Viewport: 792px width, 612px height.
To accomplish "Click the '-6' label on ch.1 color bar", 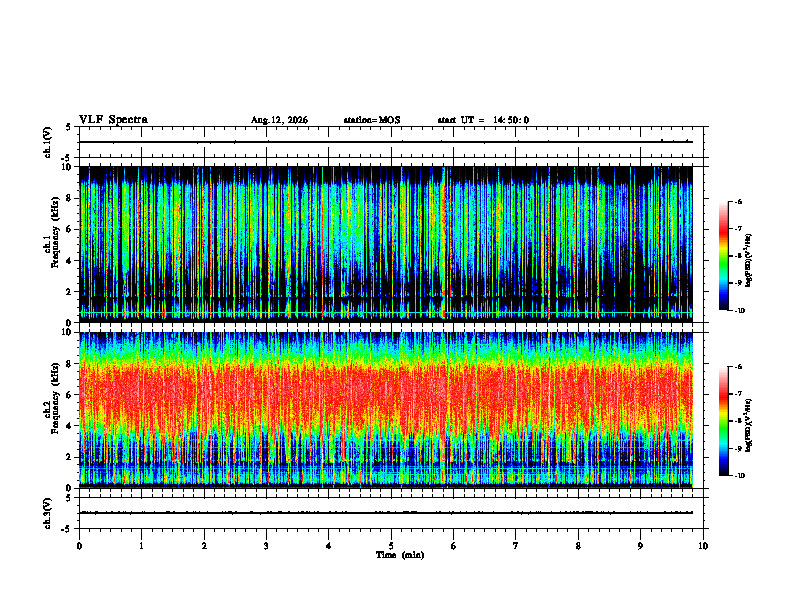I will point(738,202).
